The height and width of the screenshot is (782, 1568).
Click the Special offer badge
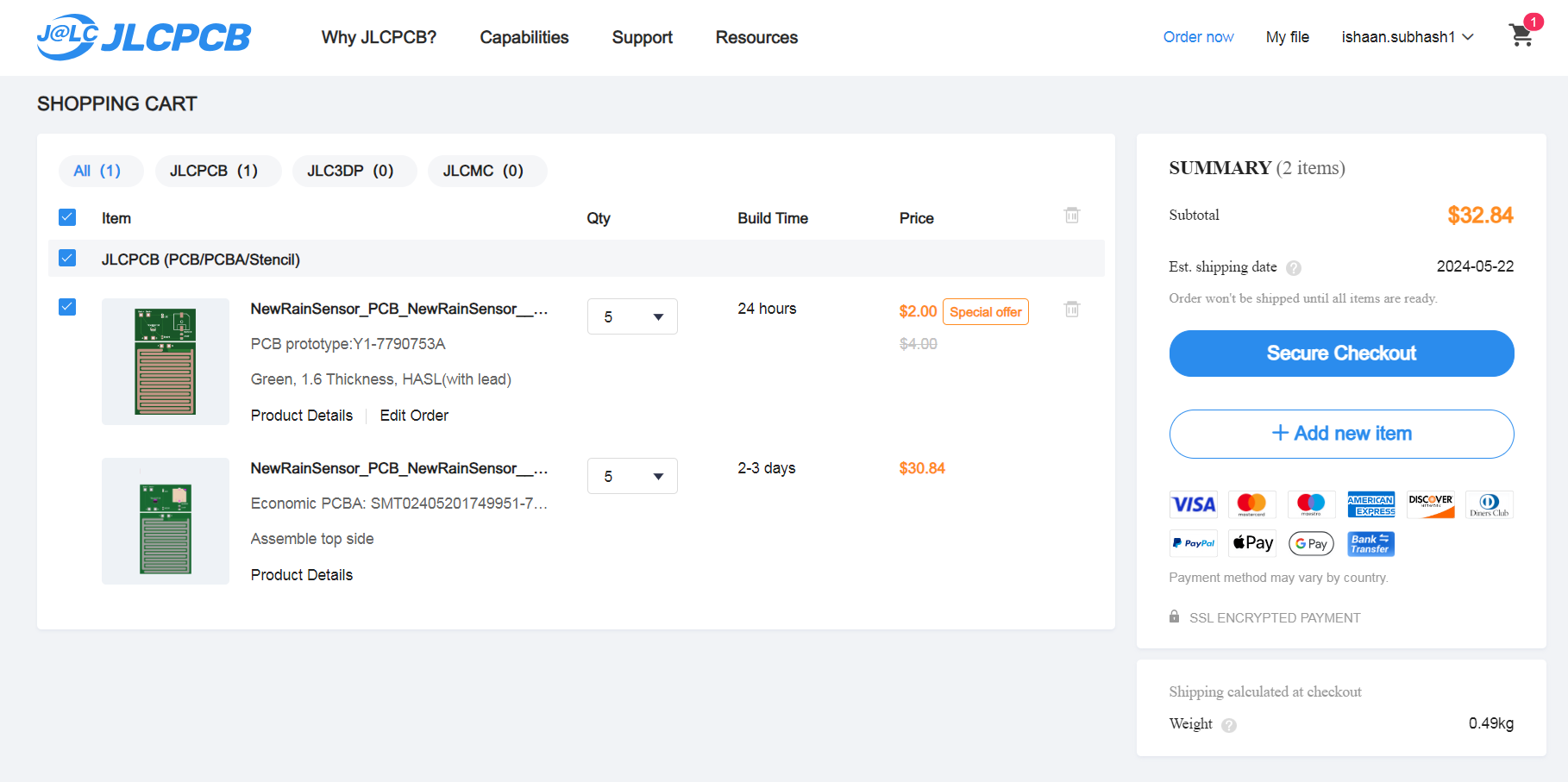[x=986, y=312]
